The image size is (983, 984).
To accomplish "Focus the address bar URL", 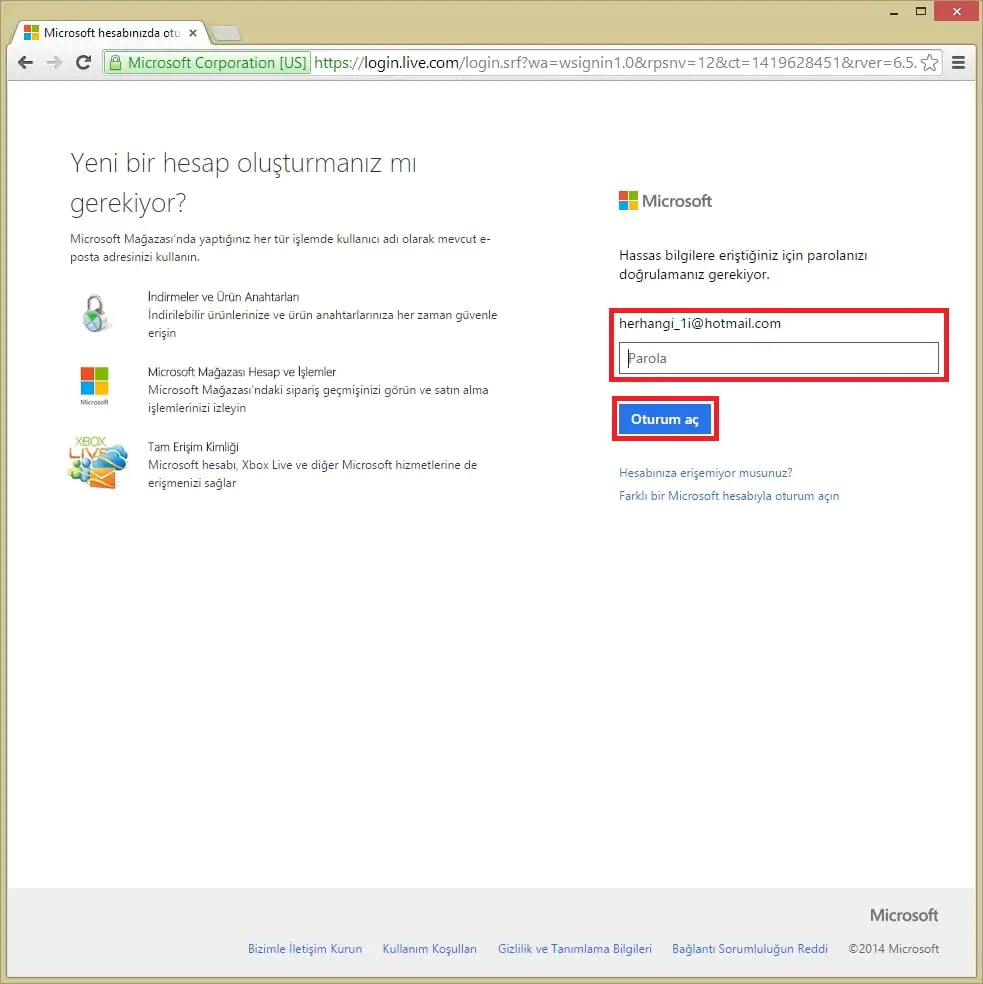I will point(615,63).
